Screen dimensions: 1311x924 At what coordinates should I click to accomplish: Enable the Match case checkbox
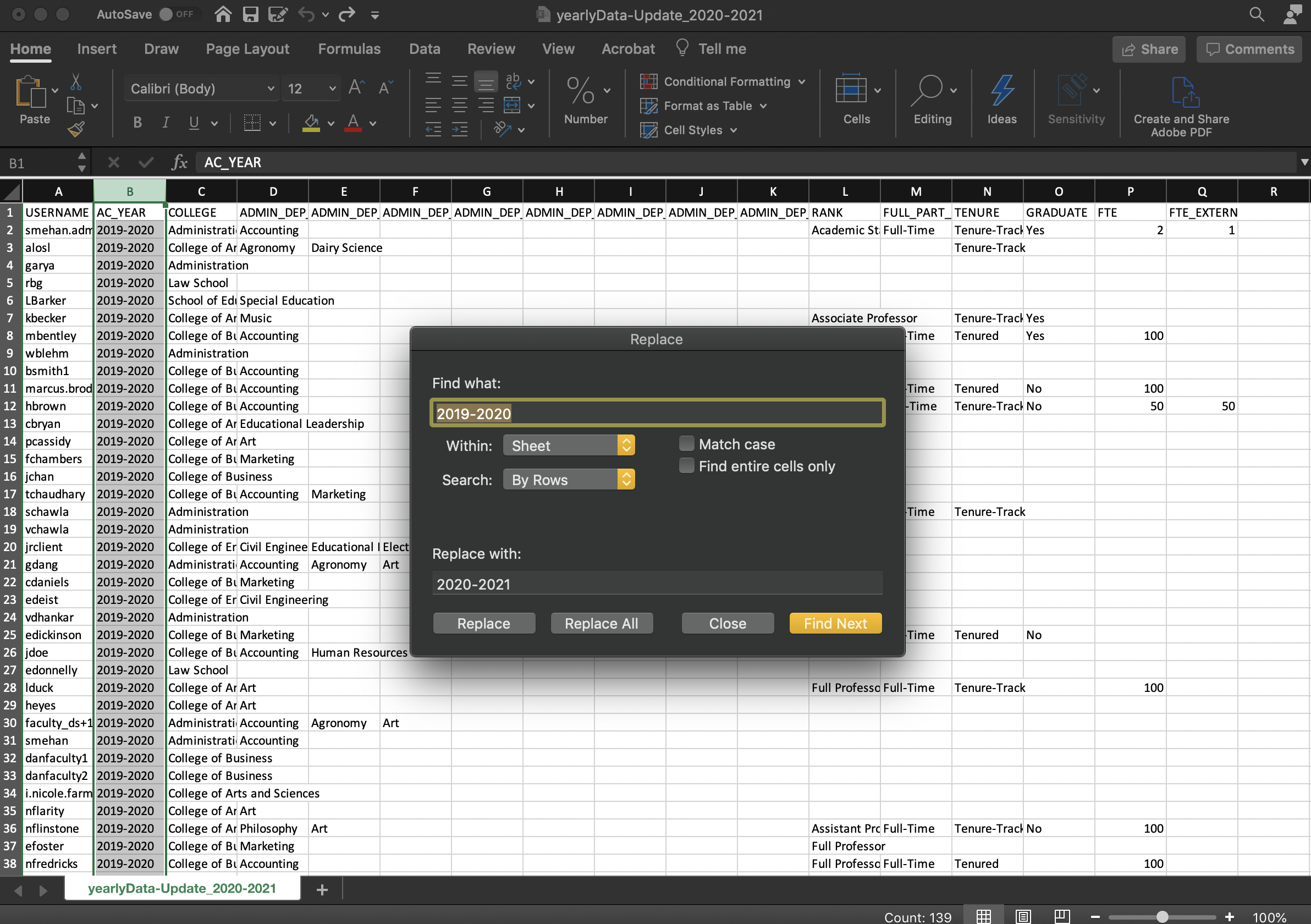(x=686, y=444)
